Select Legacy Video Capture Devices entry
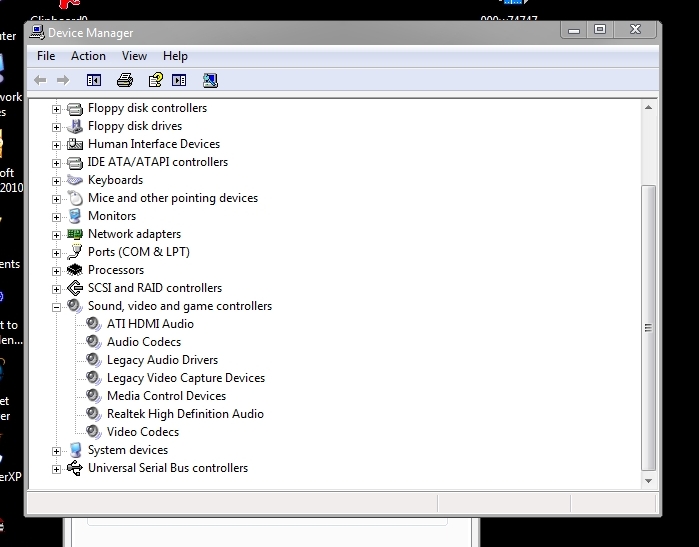The width and height of the screenshot is (699, 547). [x=186, y=378]
